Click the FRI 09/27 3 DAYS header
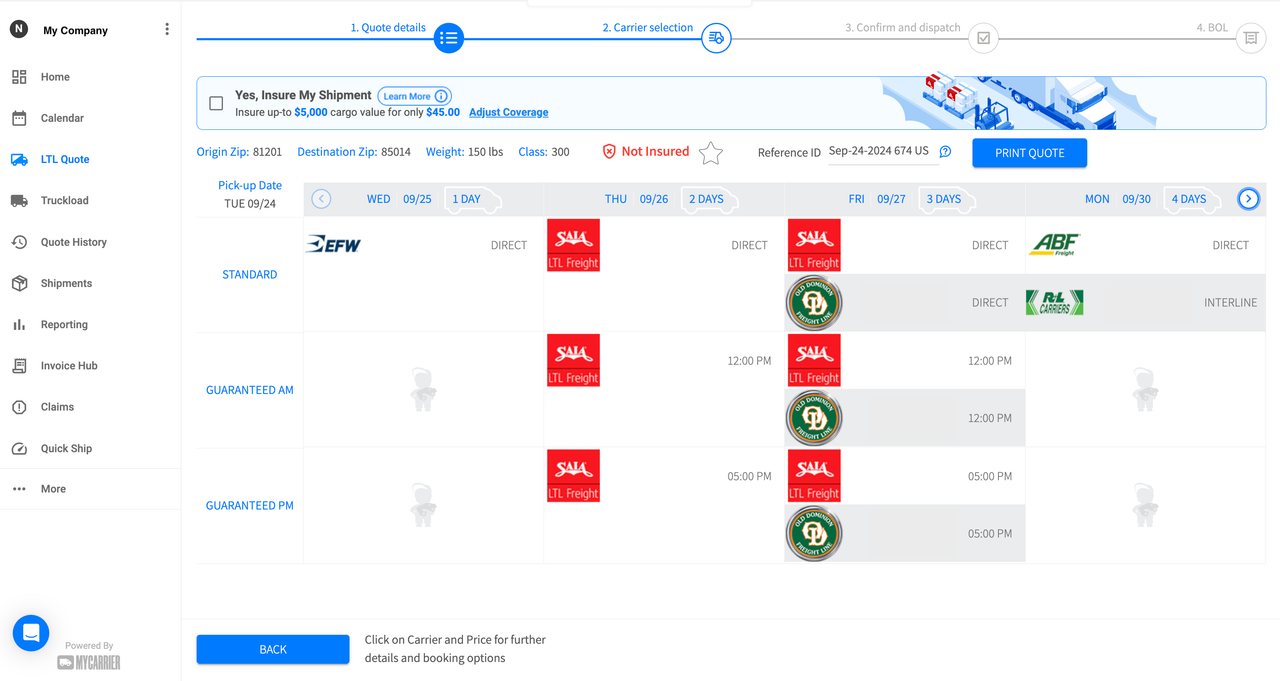This screenshot has height=681, width=1280. [x=905, y=199]
